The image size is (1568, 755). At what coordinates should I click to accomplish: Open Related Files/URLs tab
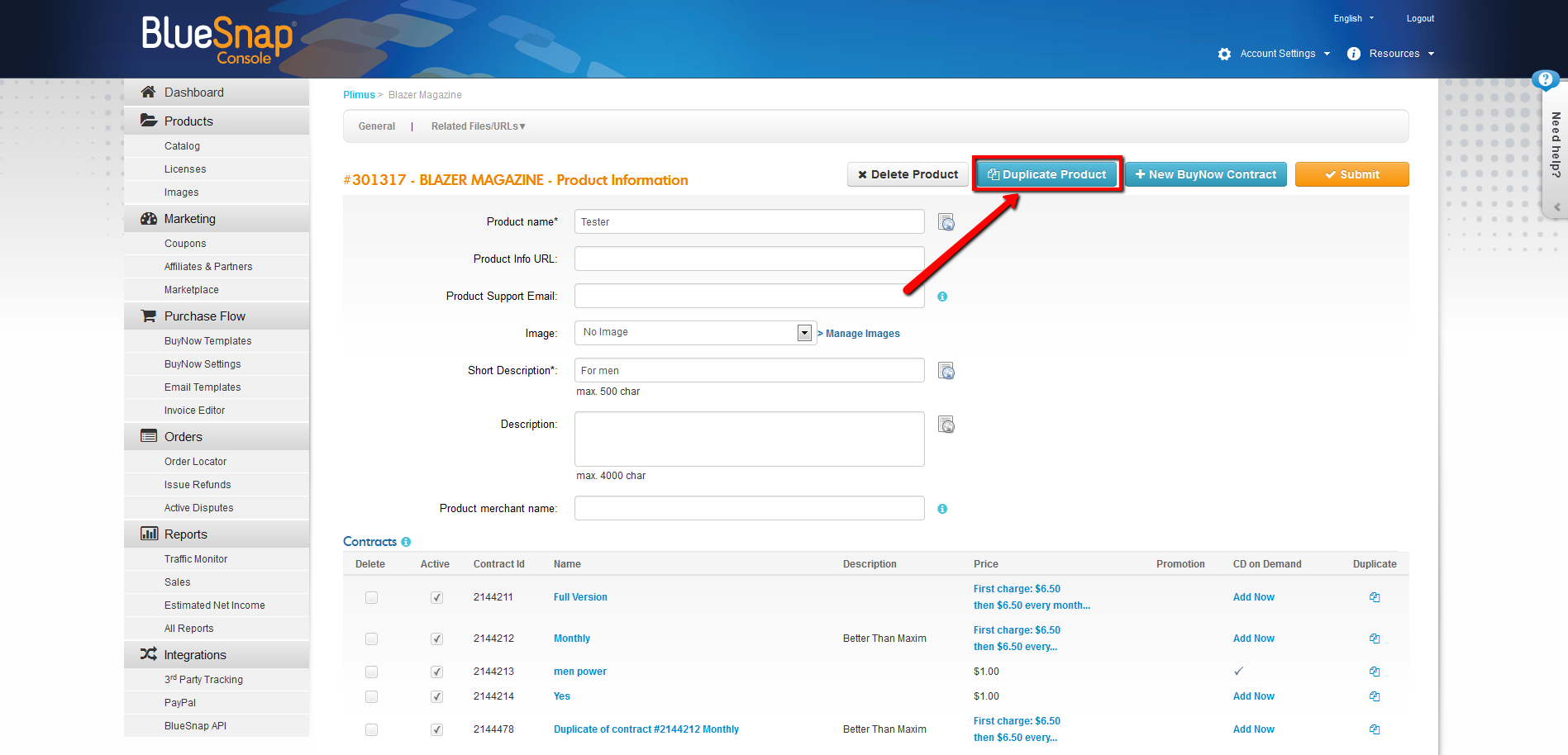pyautogui.click(x=478, y=126)
